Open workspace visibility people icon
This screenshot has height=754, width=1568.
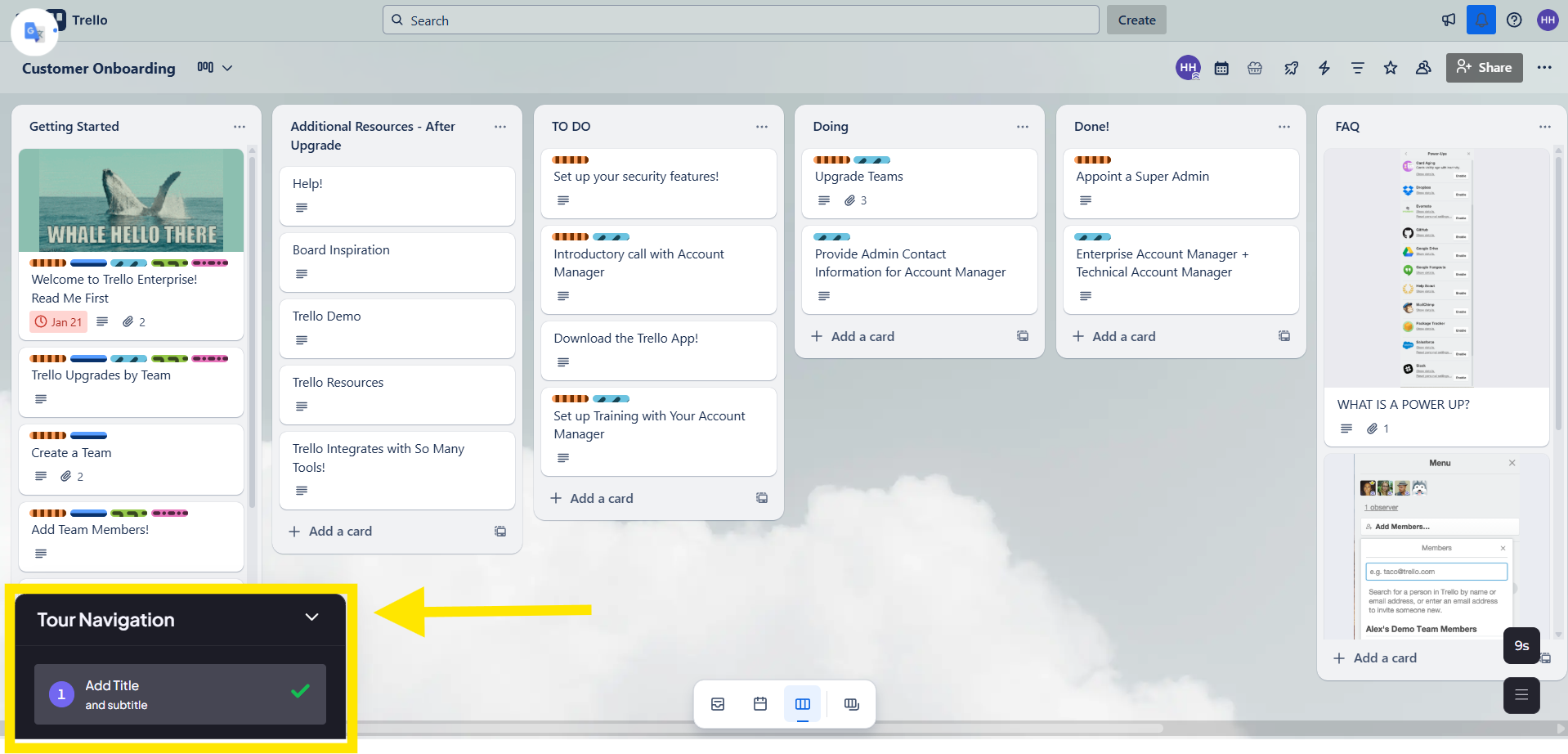tap(1423, 68)
